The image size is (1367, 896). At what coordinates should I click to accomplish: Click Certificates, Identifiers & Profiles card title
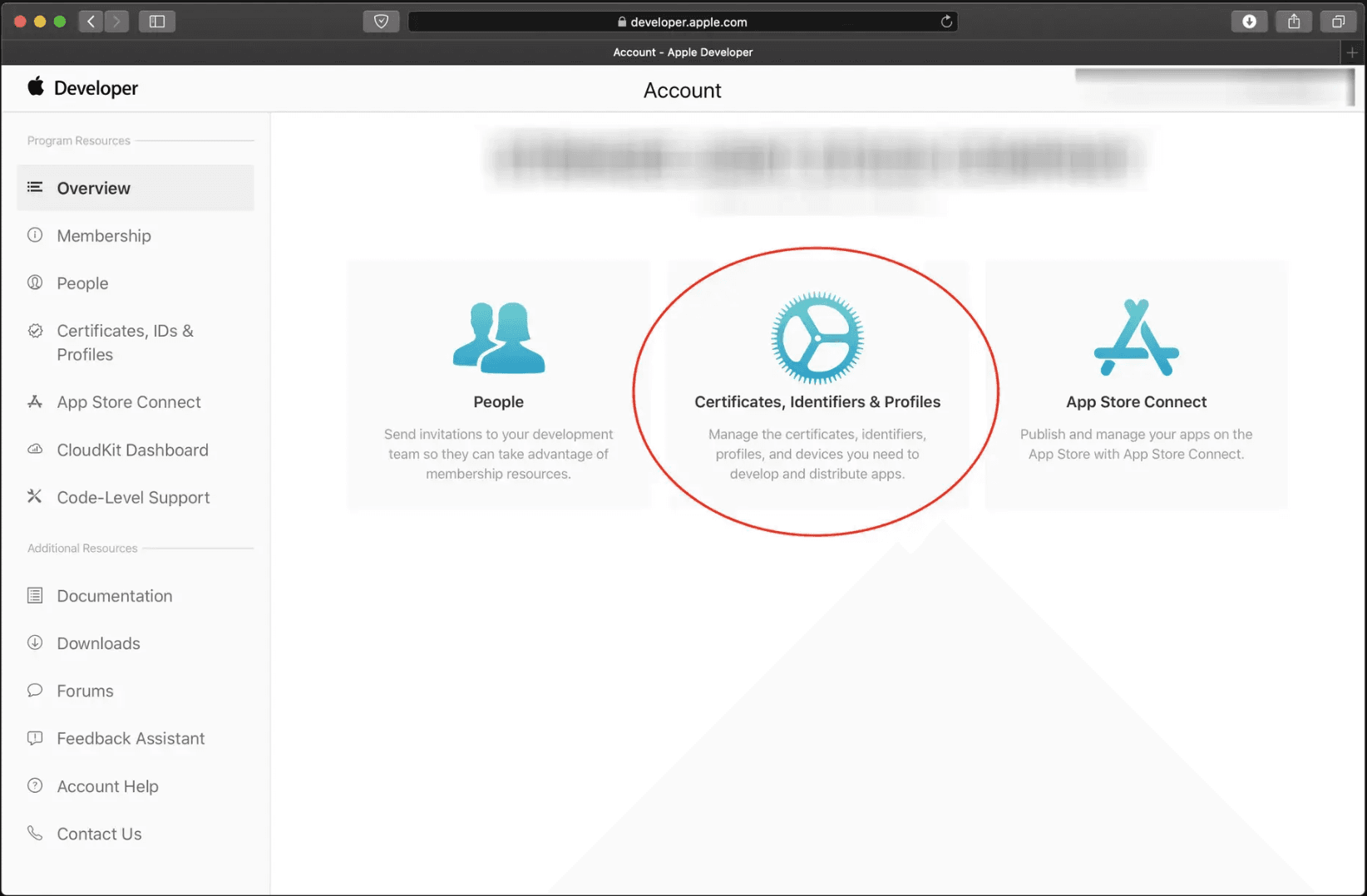(x=817, y=401)
